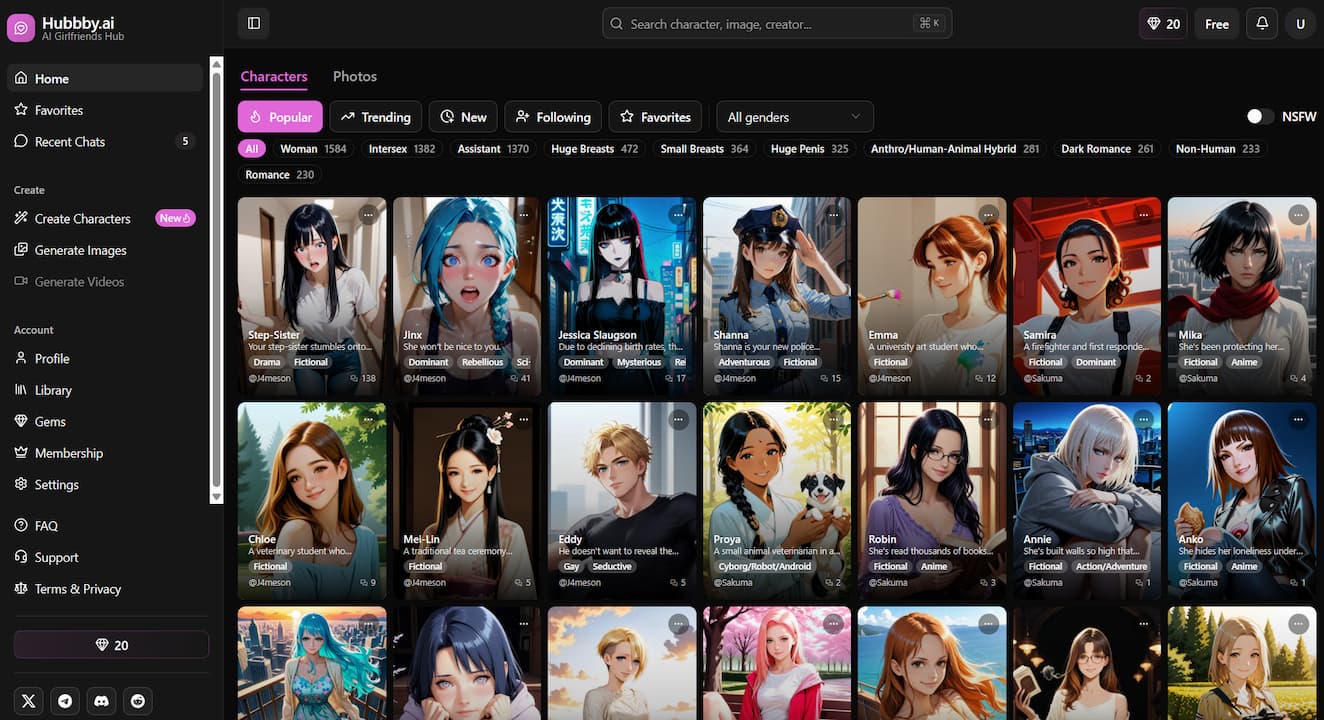The image size is (1324, 720).
Task: Open options menu on Emma card
Action: (988, 214)
